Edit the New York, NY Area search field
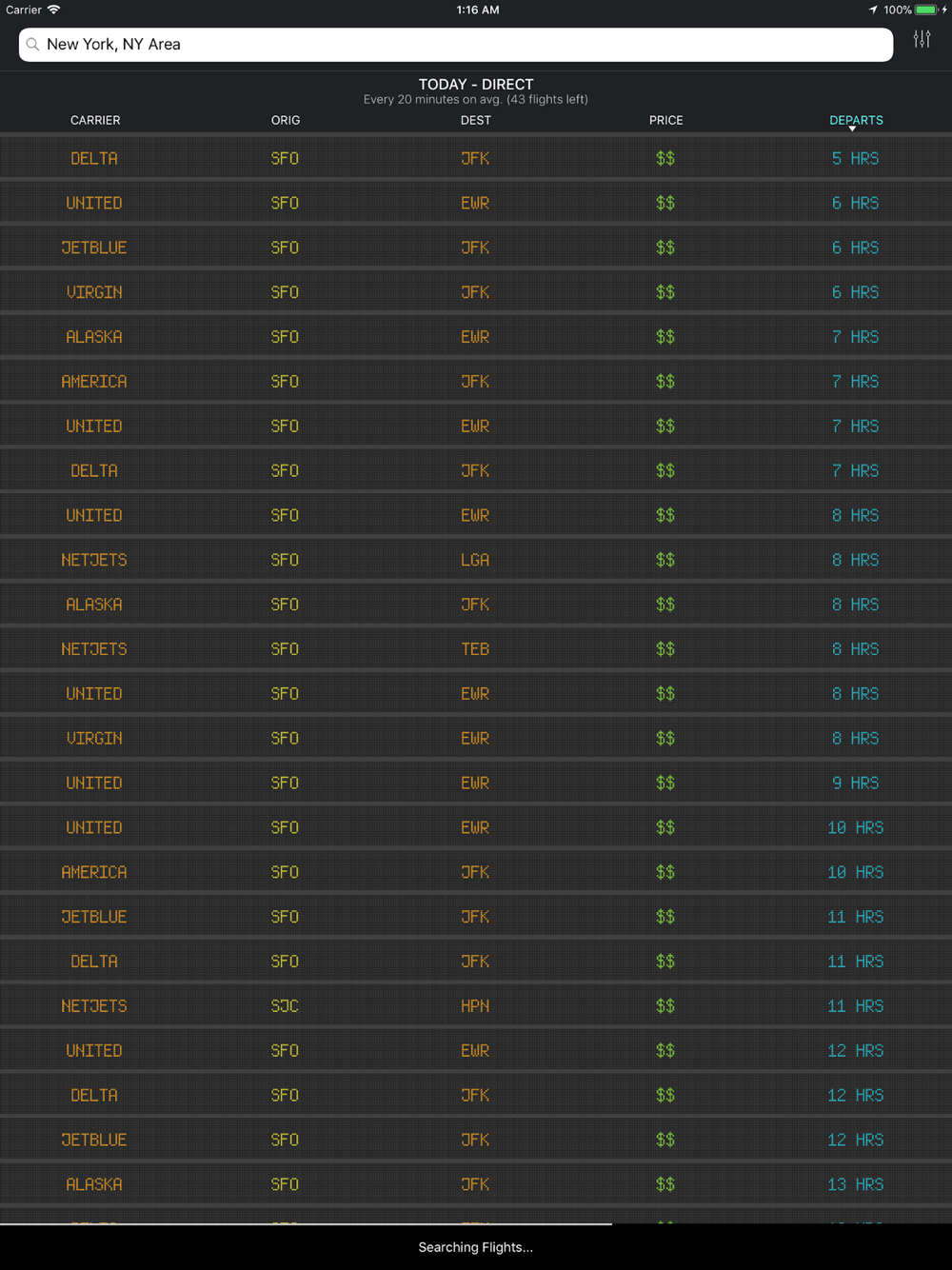The height and width of the screenshot is (1270, 952). [456, 45]
